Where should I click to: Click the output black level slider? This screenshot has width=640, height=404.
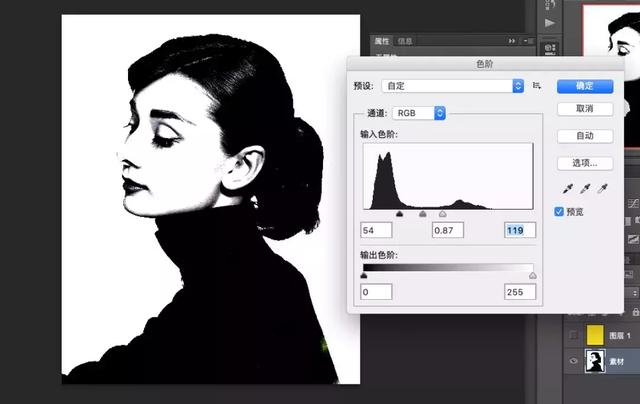tap(364, 276)
